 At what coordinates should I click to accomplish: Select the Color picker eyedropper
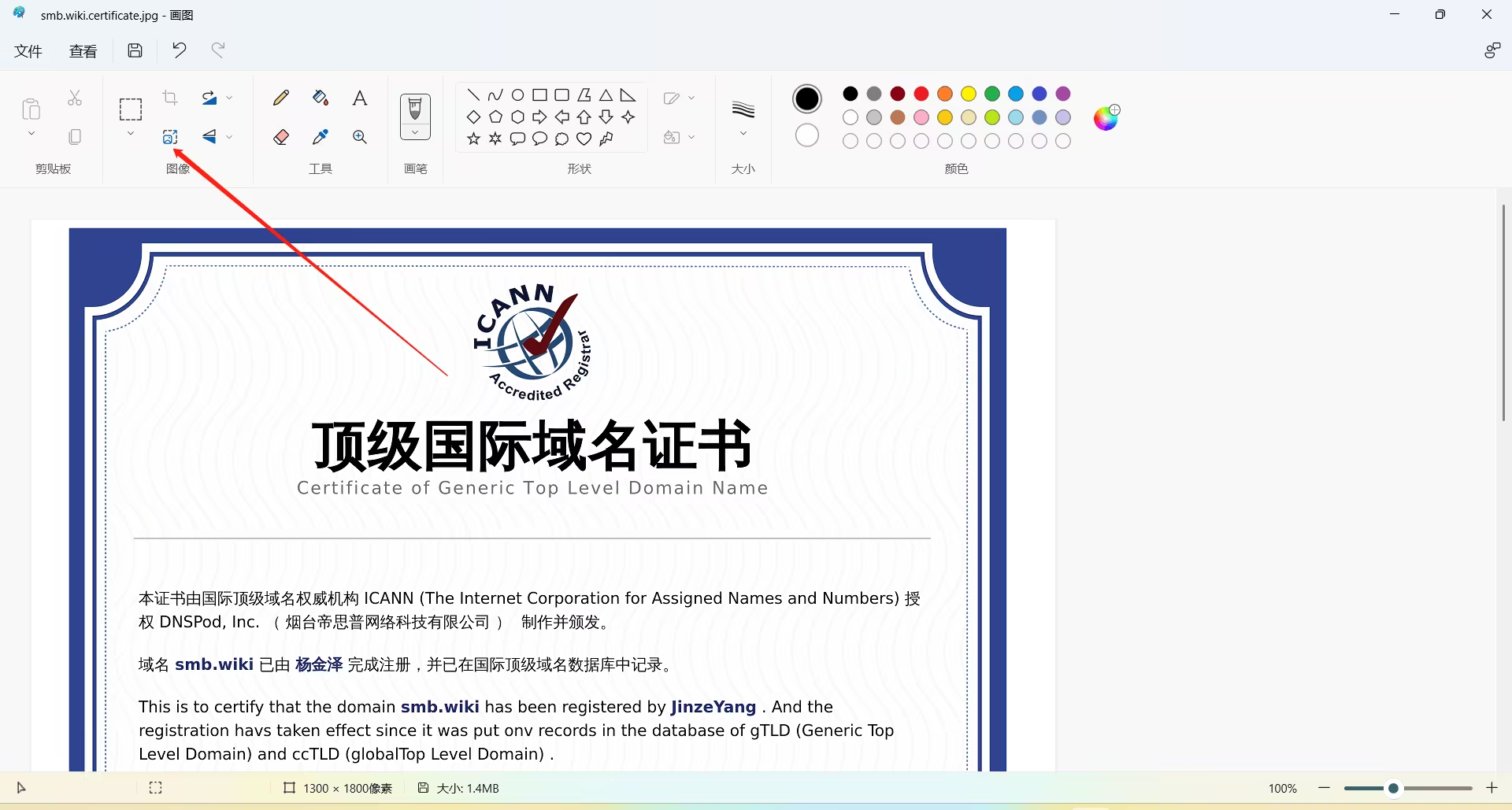point(320,136)
